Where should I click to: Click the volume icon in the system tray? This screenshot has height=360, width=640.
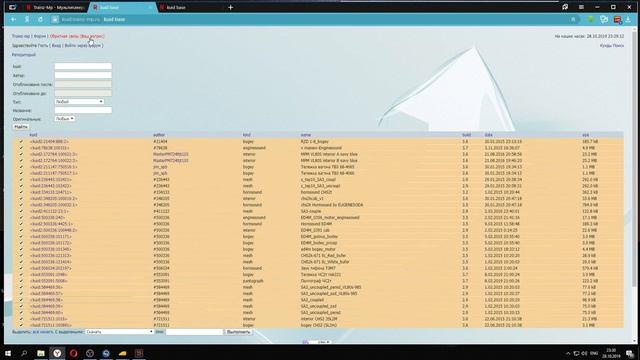tap(584, 353)
